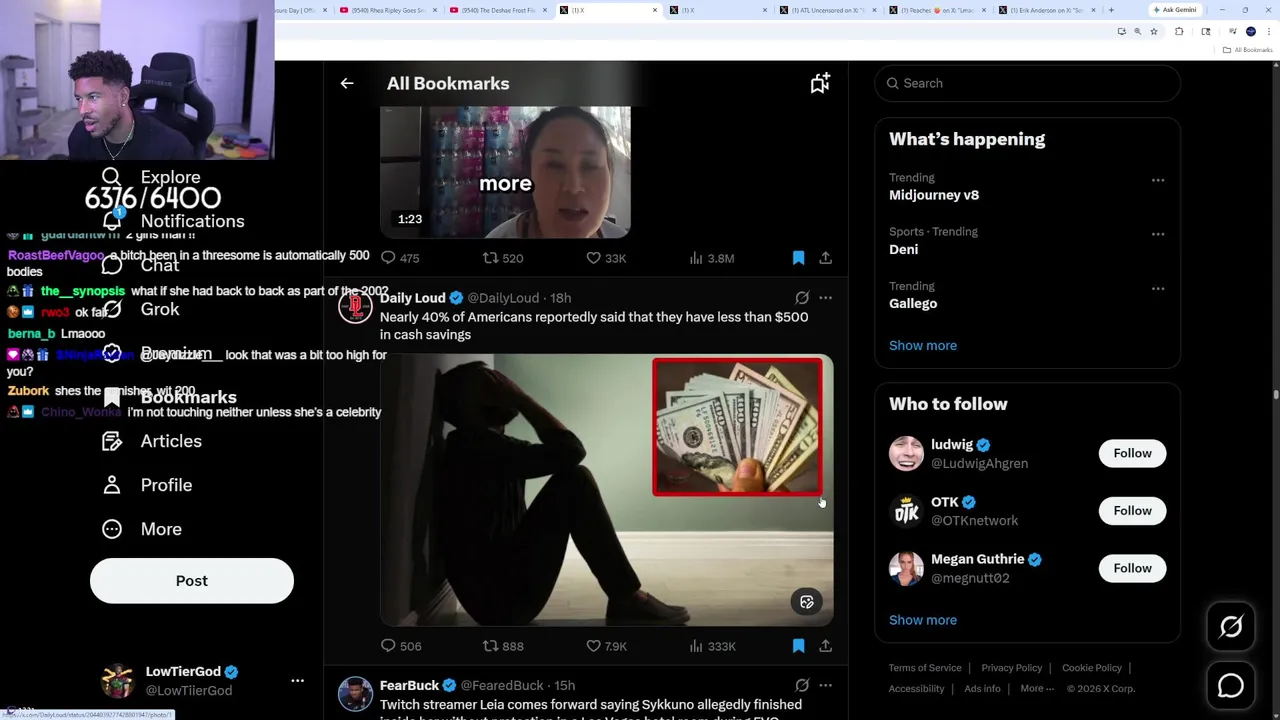This screenshot has height=720, width=1280.
Task: Open Grok action on Daily Loud post
Action: (x=802, y=298)
